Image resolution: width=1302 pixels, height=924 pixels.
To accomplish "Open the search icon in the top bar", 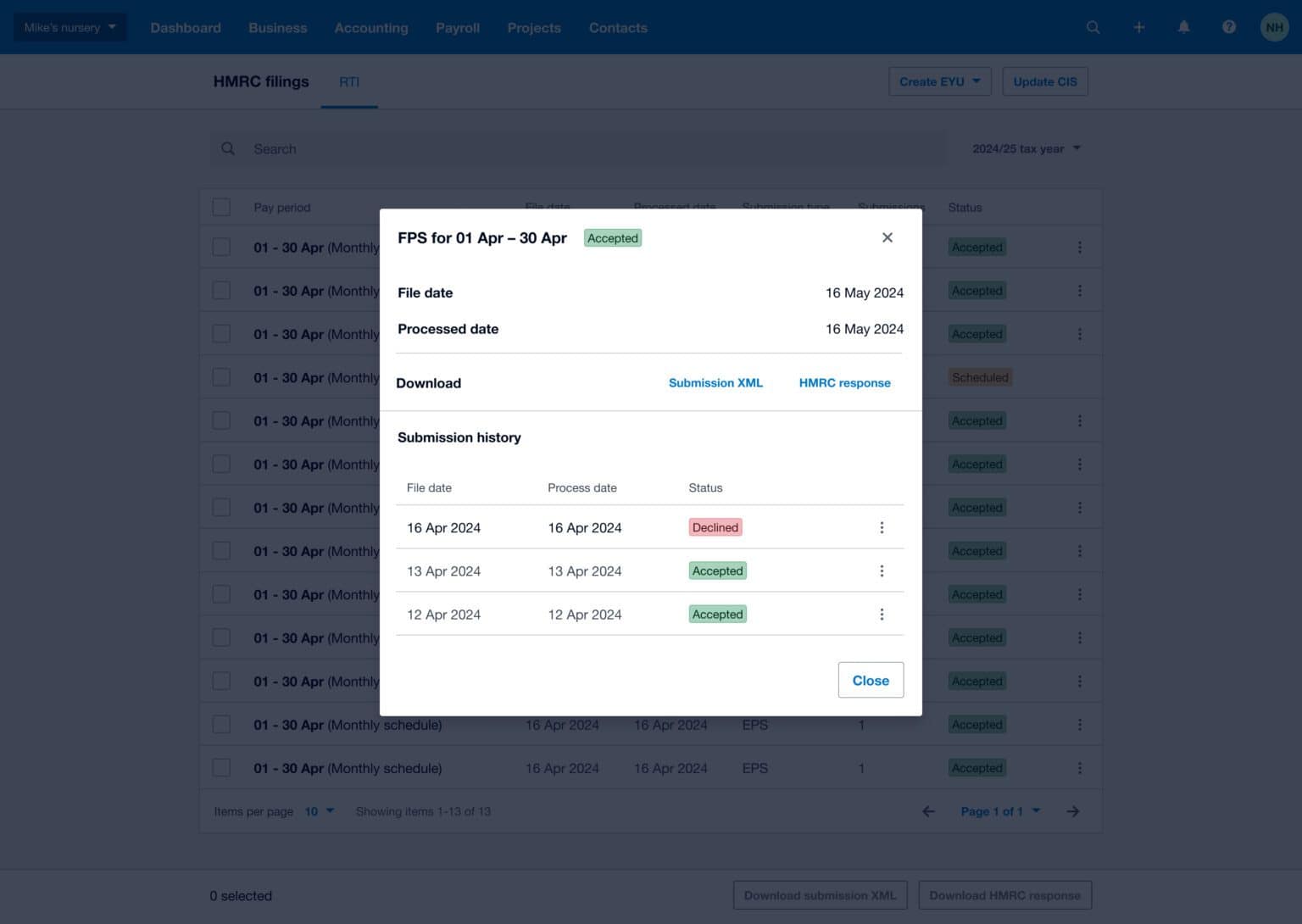I will (1093, 27).
